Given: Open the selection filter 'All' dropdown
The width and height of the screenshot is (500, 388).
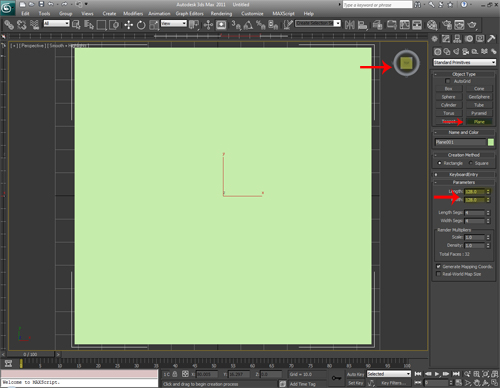Looking at the screenshot, I should tap(57, 23).
